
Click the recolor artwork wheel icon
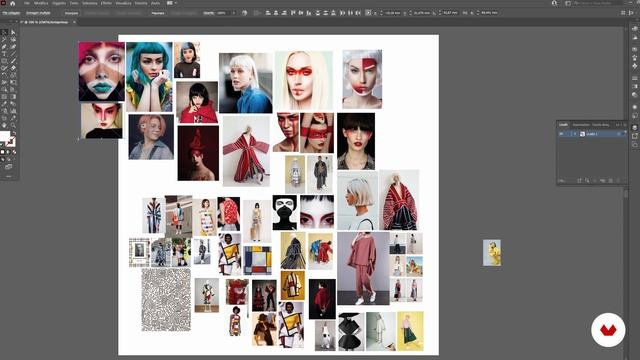click(244, 13)
